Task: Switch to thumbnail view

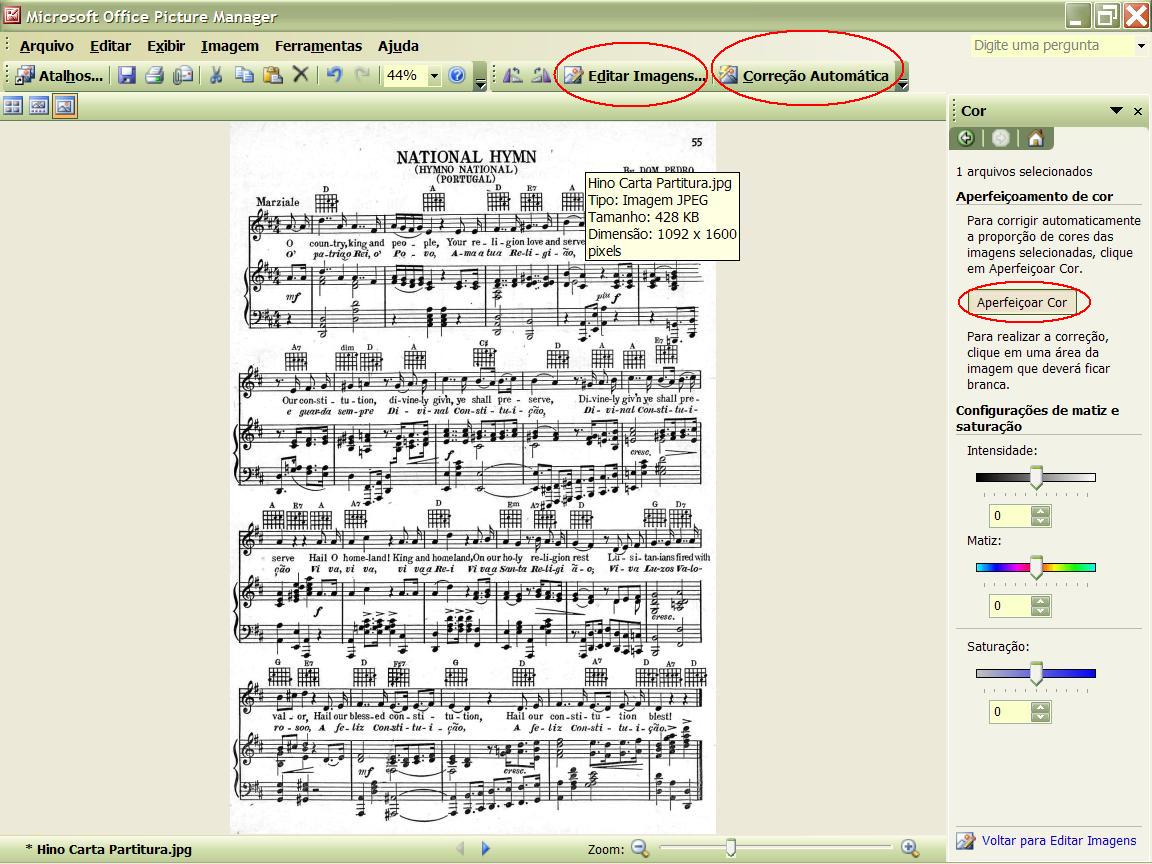Action: point(13,107)
